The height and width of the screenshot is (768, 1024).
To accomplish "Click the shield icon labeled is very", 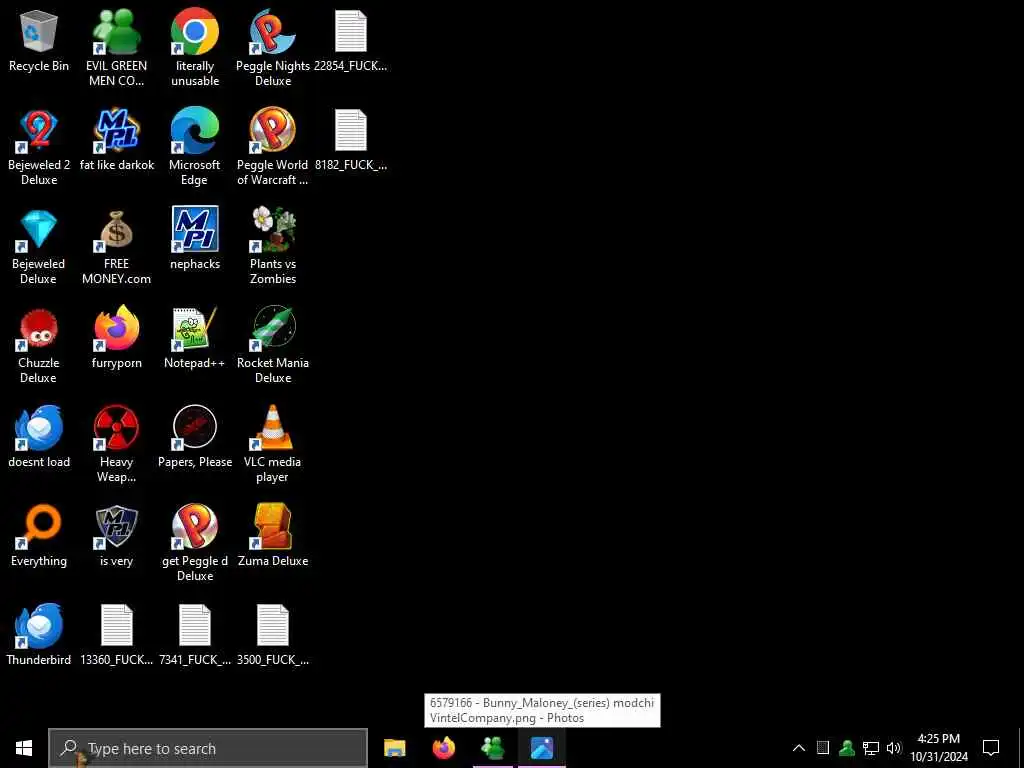I will click(x=116, y=536).
